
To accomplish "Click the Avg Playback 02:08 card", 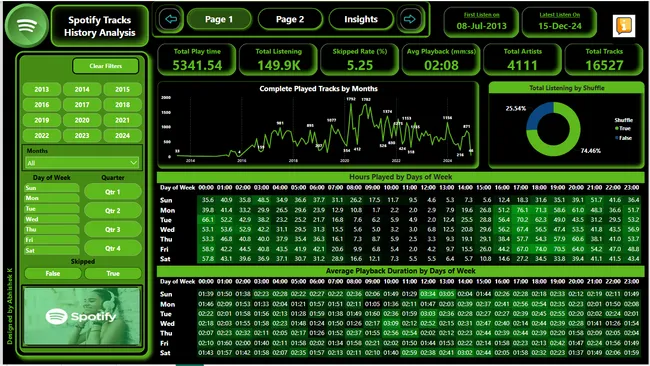I will point(441,60).
